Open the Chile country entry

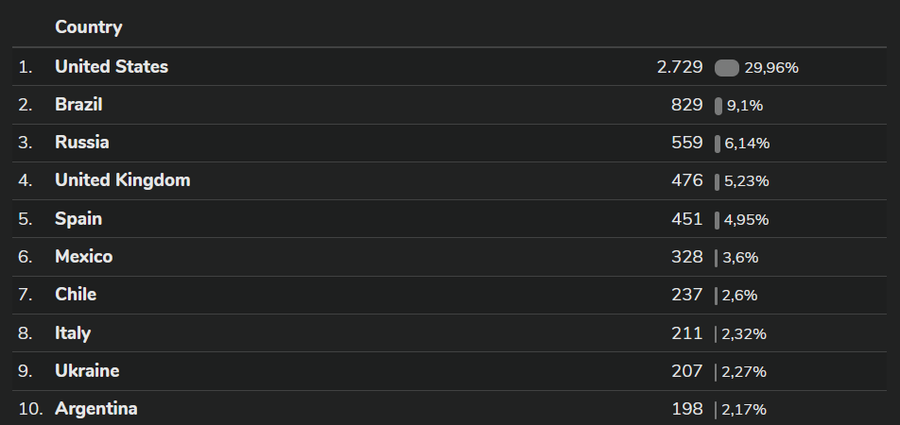tap(76, 295)
